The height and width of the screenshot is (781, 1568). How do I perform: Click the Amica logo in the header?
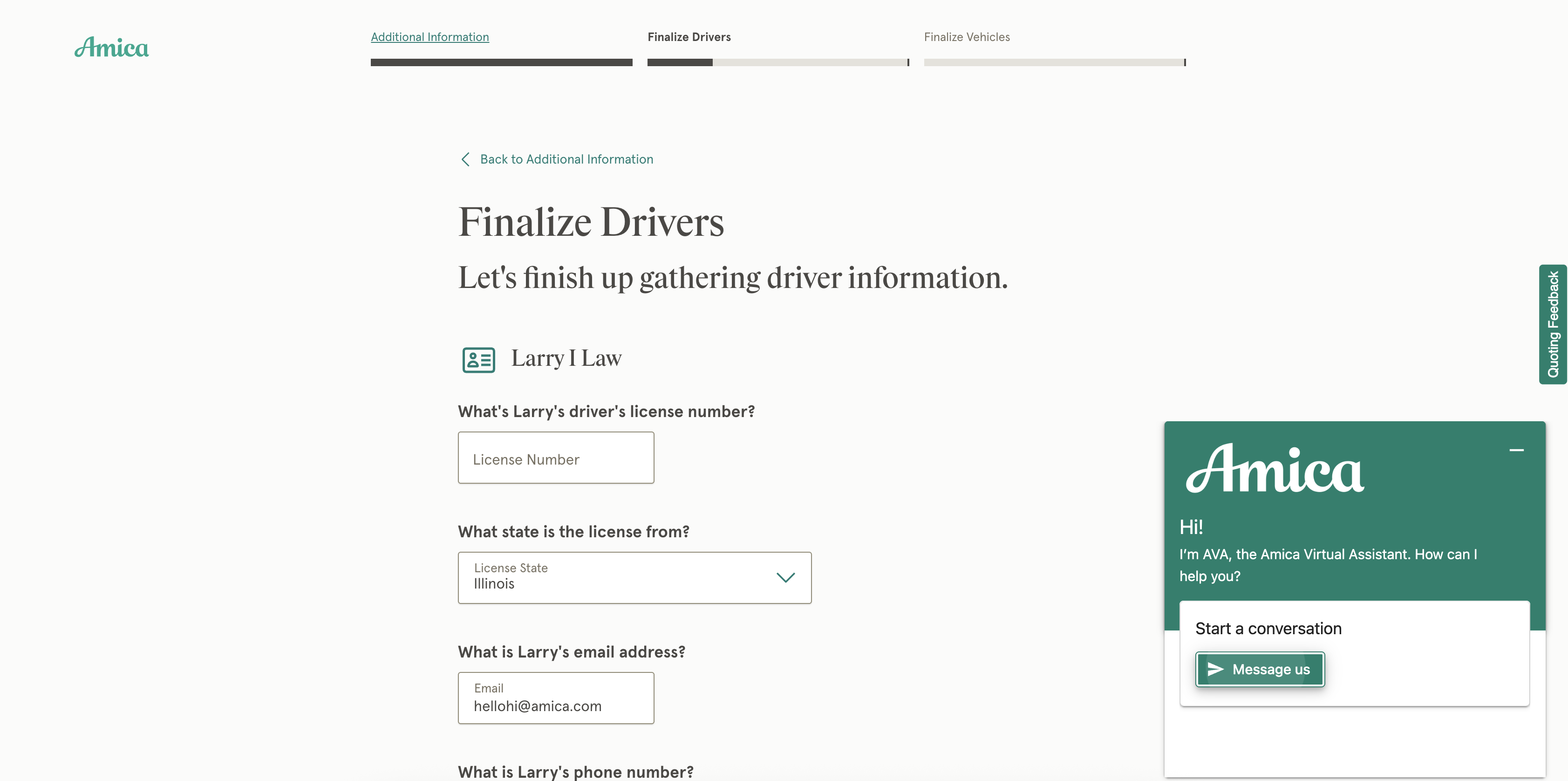coord(111,48)
